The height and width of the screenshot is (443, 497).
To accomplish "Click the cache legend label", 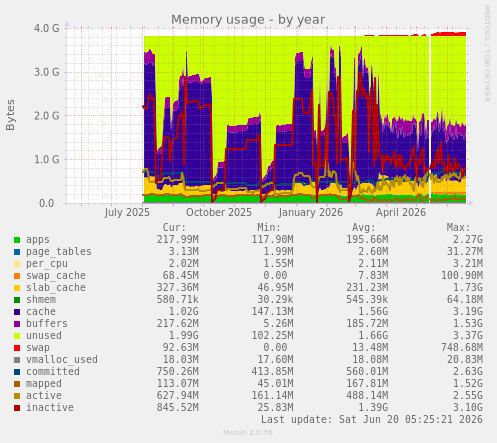I will (41, 312).
